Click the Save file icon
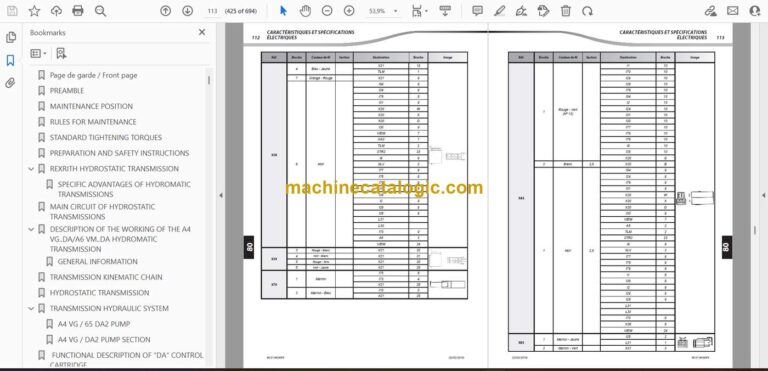Screen dimensions: 768x371 pyautogui.click(x=12, y=11)
